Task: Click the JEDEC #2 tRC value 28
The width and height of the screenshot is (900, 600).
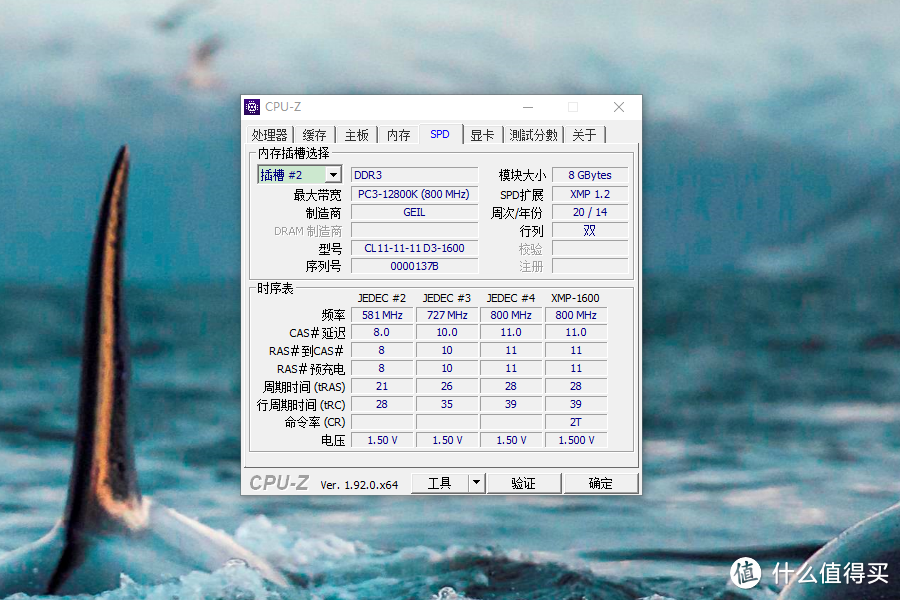Action: click(382, 404)
